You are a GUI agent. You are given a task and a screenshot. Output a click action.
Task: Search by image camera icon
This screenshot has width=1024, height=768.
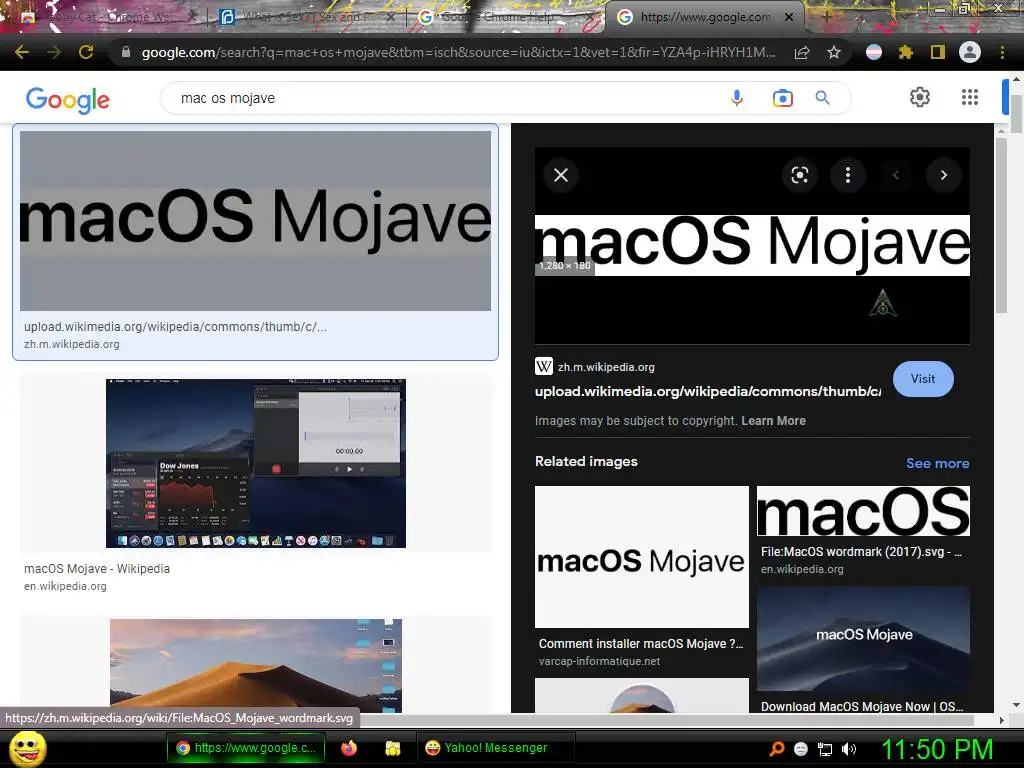click(x=782, y=98)
